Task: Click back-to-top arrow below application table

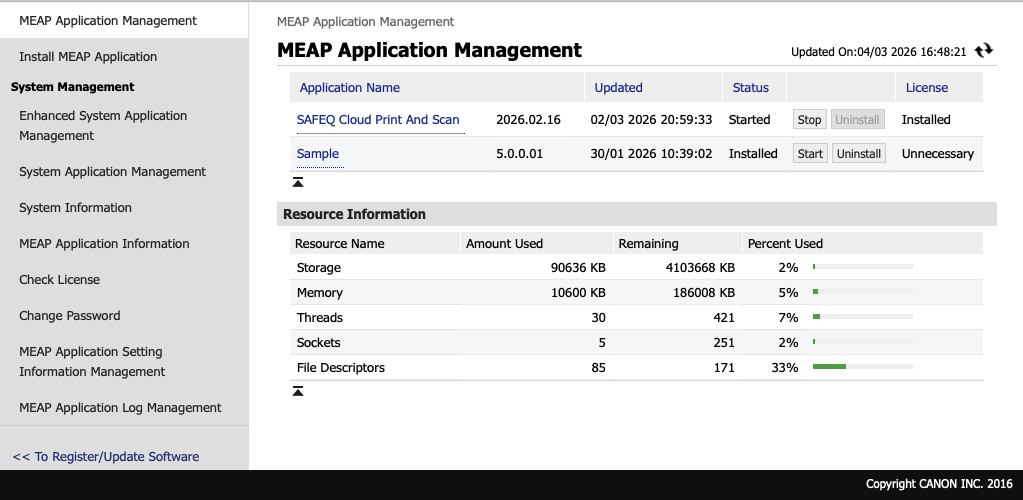Action: (298, 182)
